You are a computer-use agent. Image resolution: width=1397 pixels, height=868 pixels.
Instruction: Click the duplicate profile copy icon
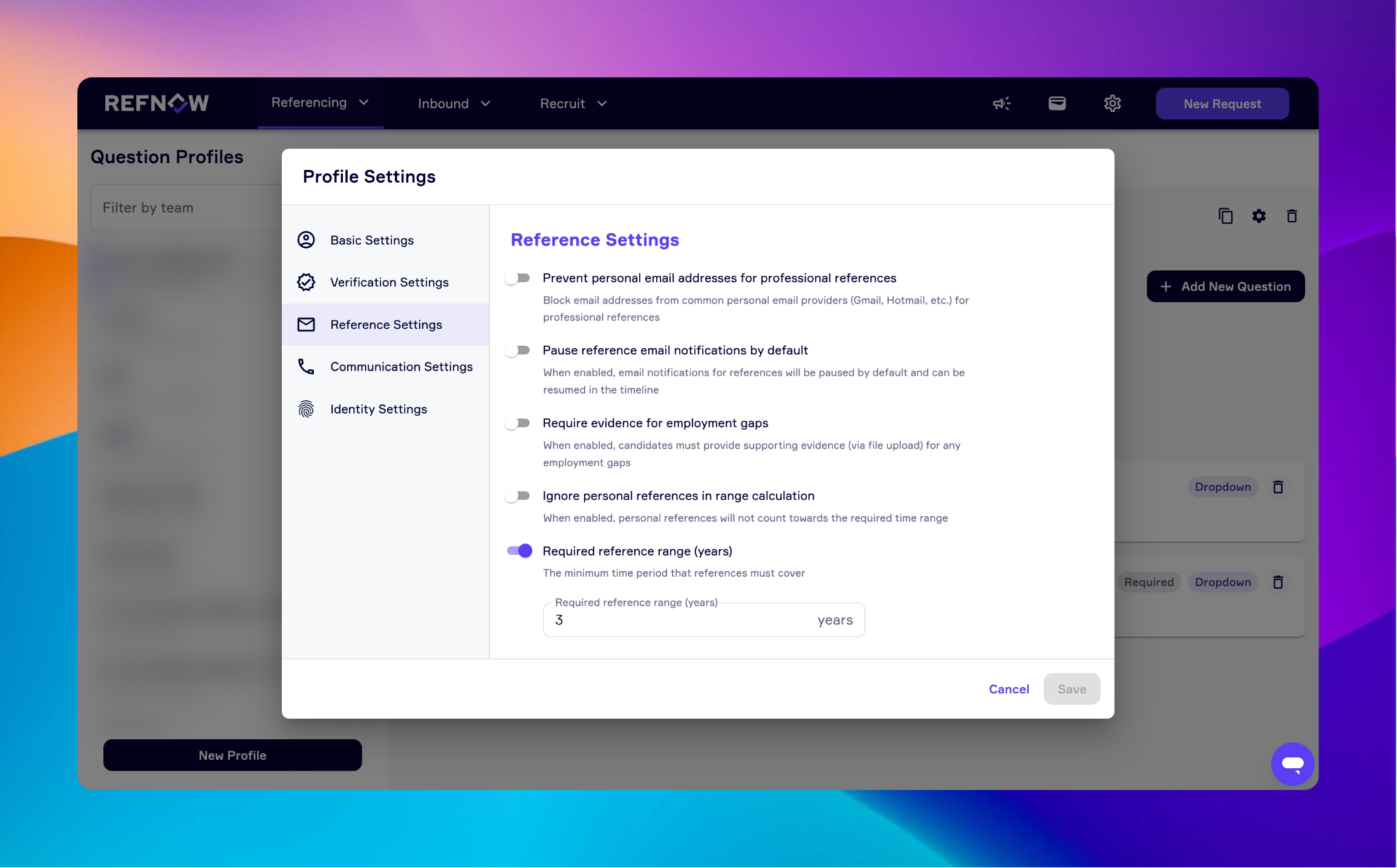tap(1225, 216)
